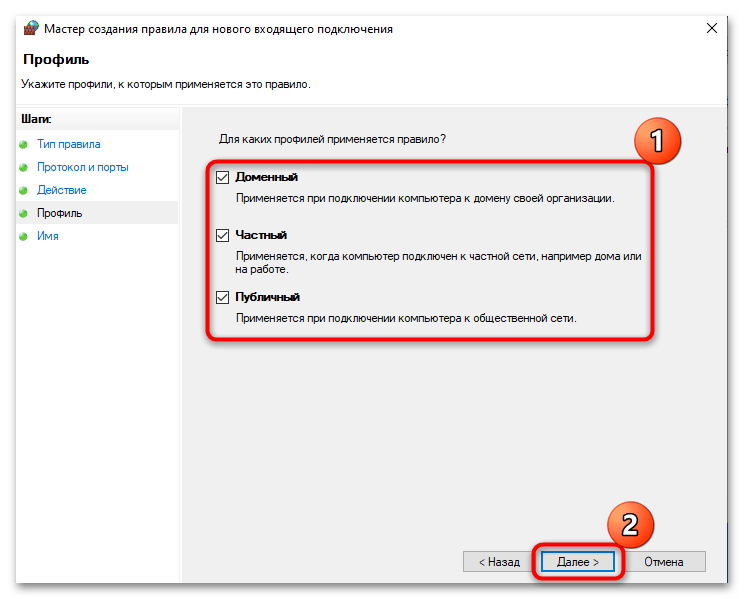The height and width of the screenshot is (599, 744).
Task: Click the 'Шаги:' sidebar header
Action: click(36, 119)
